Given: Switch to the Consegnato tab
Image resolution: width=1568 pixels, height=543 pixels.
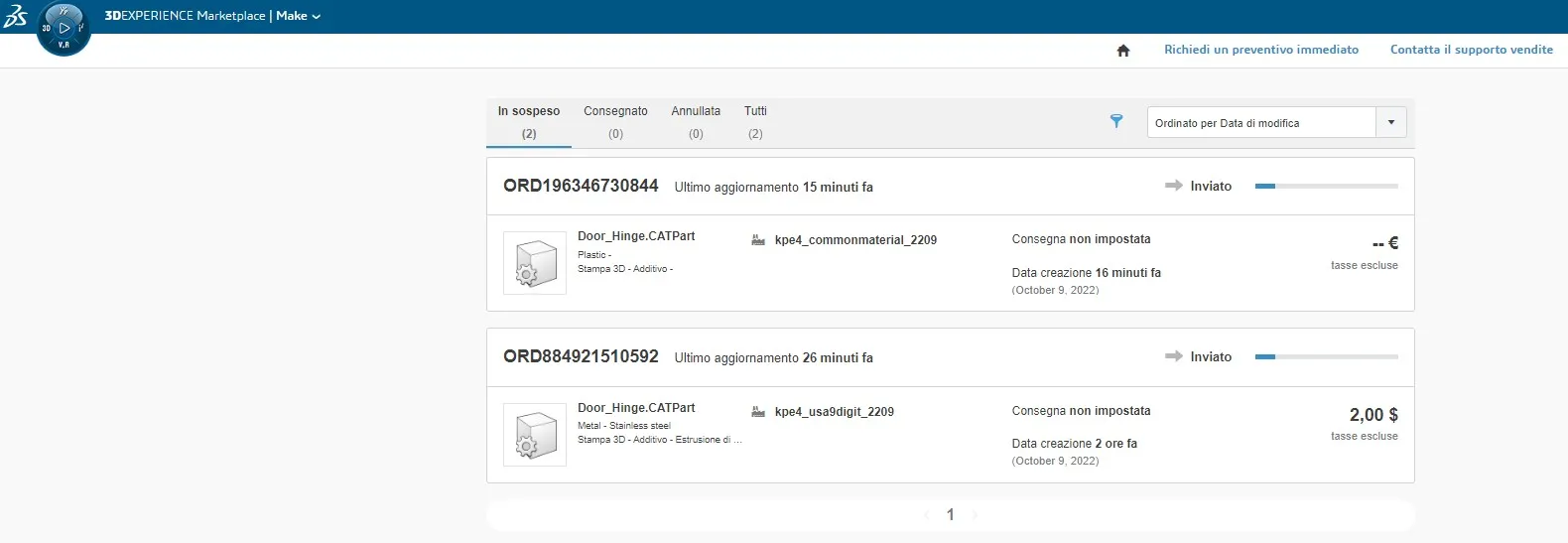Looking at the screenshot, I should click(615, 121).
